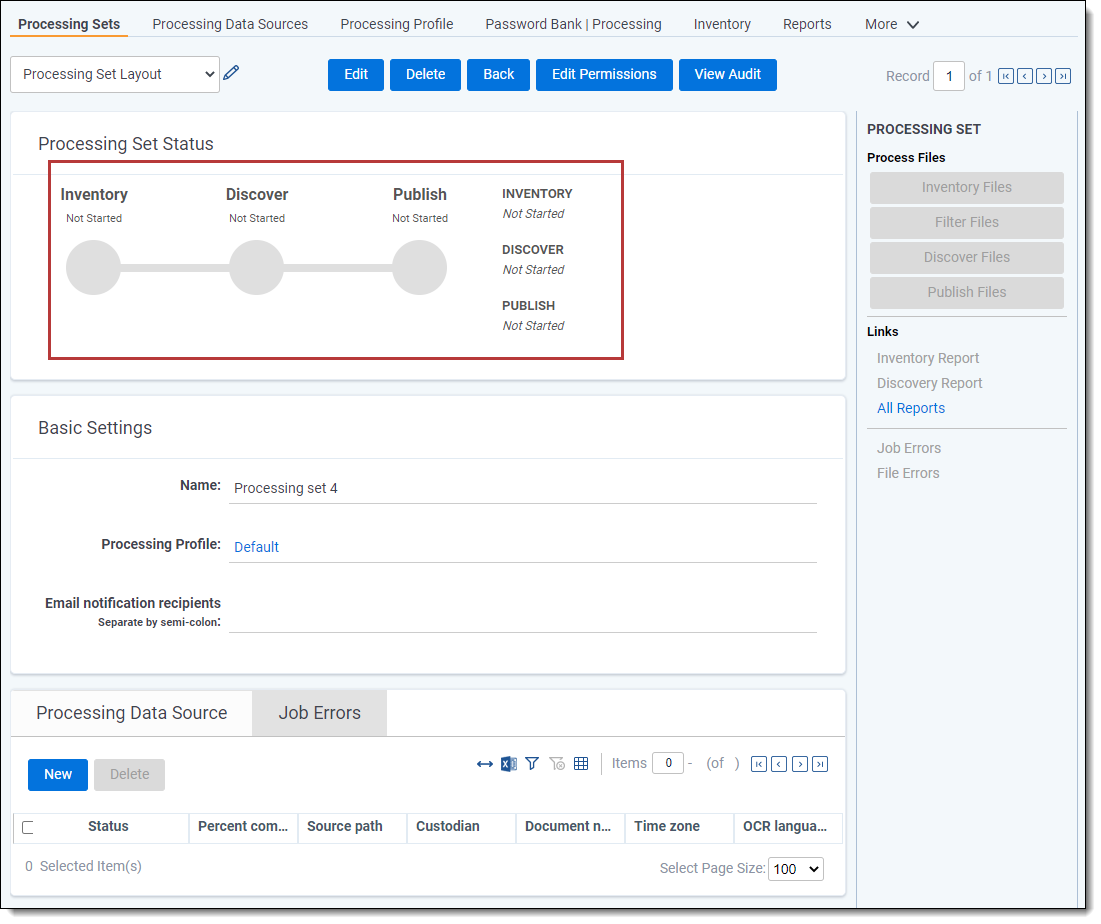Check the select-all checkbox in table header

coord(28,827)
